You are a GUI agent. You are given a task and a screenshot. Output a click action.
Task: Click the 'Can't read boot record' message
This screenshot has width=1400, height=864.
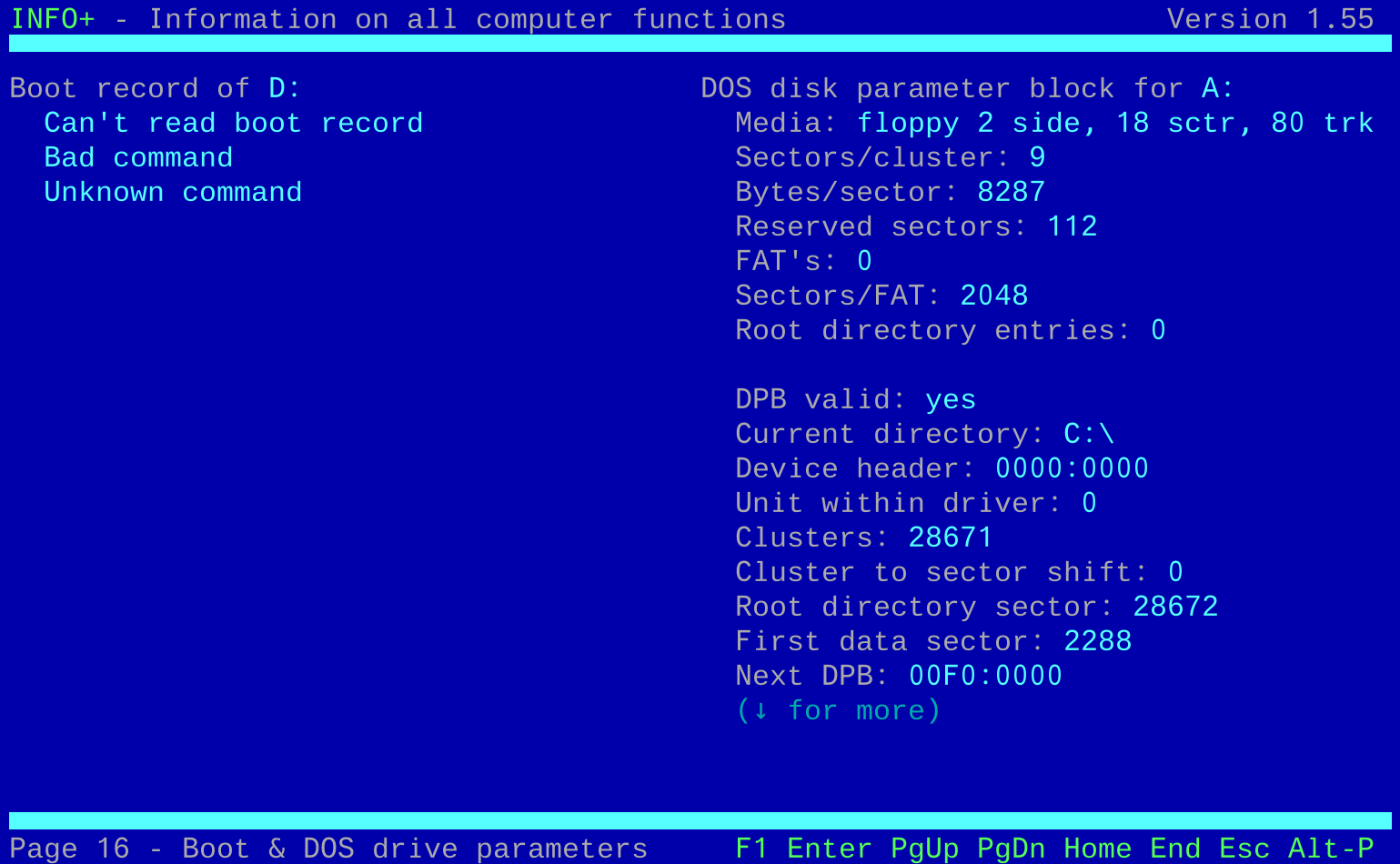click(233, 123)
